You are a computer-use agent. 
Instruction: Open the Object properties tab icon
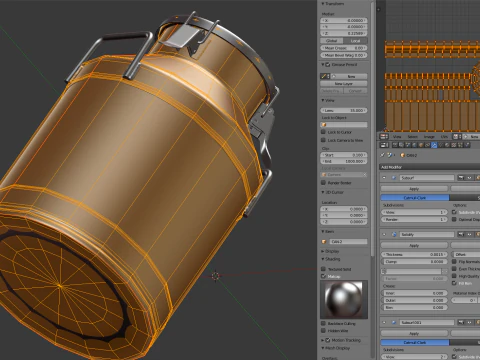[x=421, y=145]
